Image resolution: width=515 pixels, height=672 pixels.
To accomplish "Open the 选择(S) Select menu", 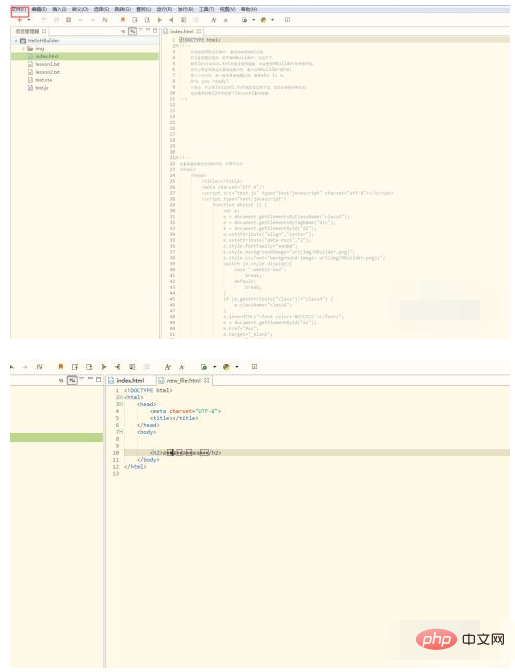I will coord(102,9).
